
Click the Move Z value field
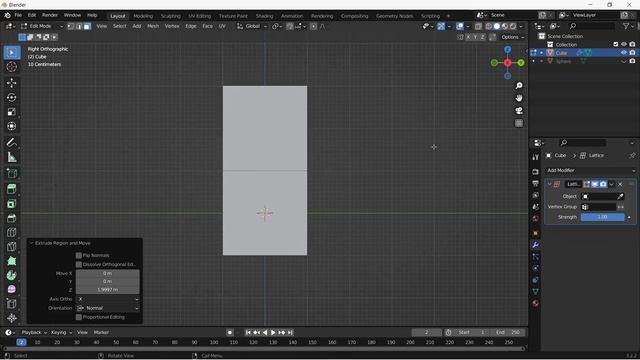click(x=108, y=290)
